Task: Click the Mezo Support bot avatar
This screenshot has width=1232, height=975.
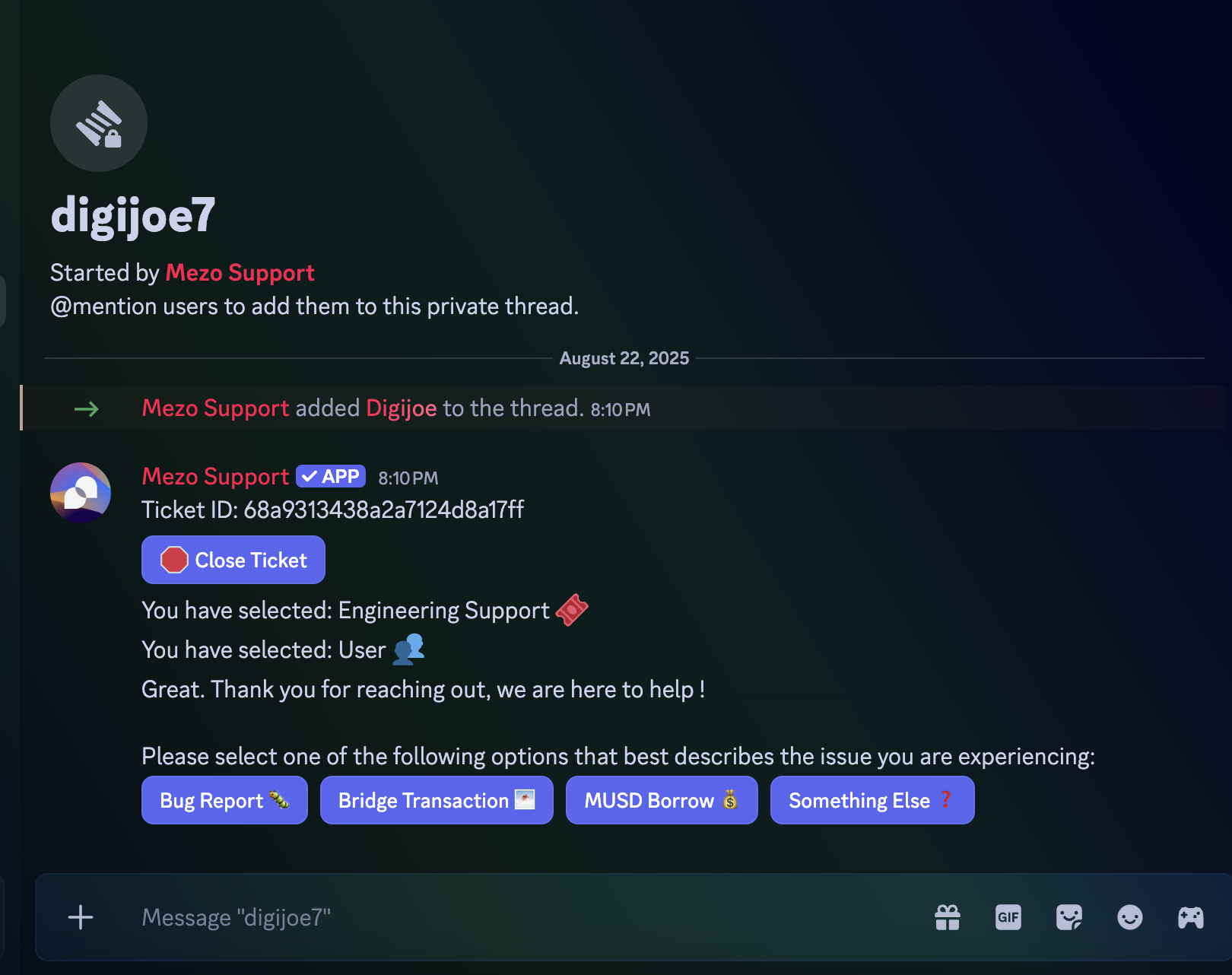Action: (x=81, y=492)
